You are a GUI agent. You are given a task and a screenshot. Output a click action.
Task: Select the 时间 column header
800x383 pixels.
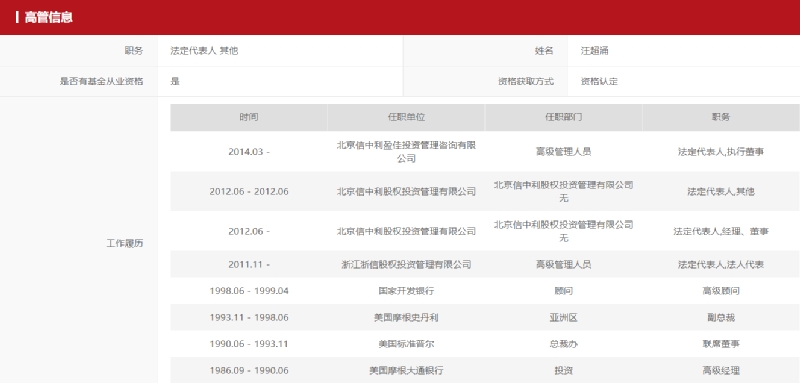click(x=249, y=117)
